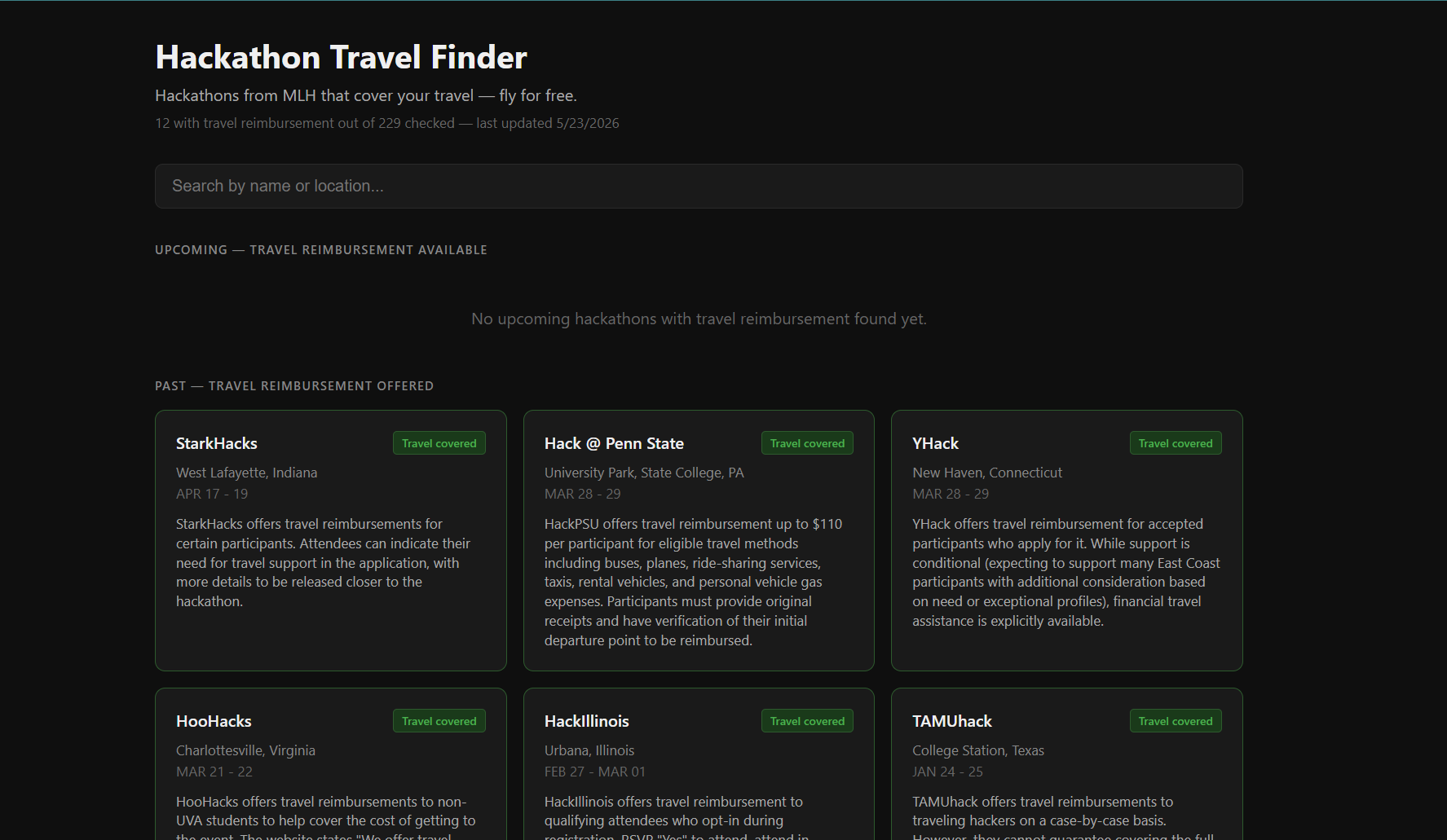Click 'University Park, State College, PA' location

pos(644,473)
